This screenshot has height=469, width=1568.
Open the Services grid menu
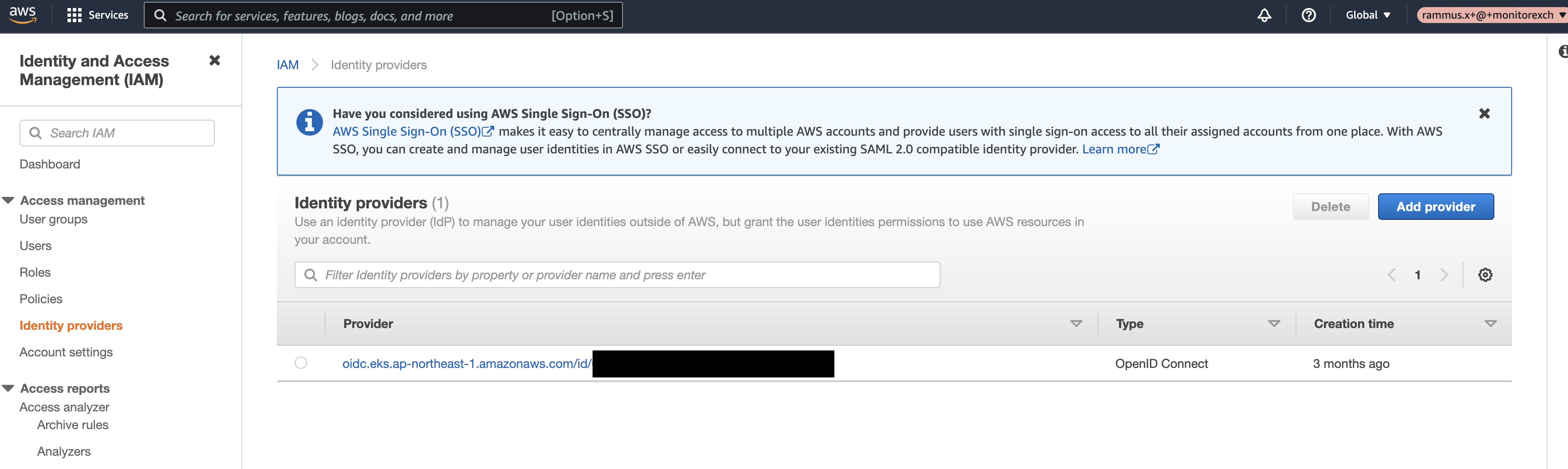tap(98, 15)
